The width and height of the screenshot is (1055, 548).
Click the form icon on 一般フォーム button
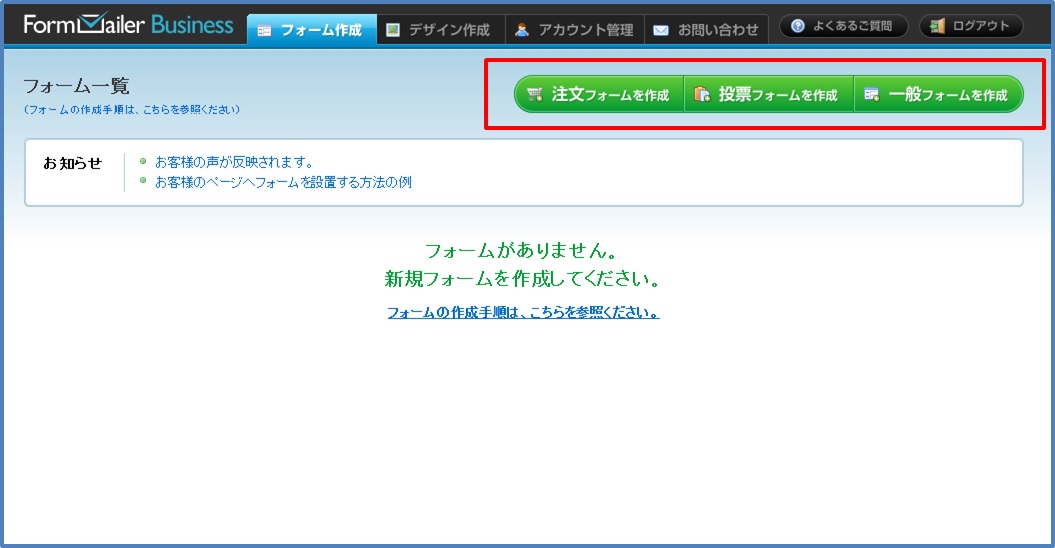[x=871, y=94]
